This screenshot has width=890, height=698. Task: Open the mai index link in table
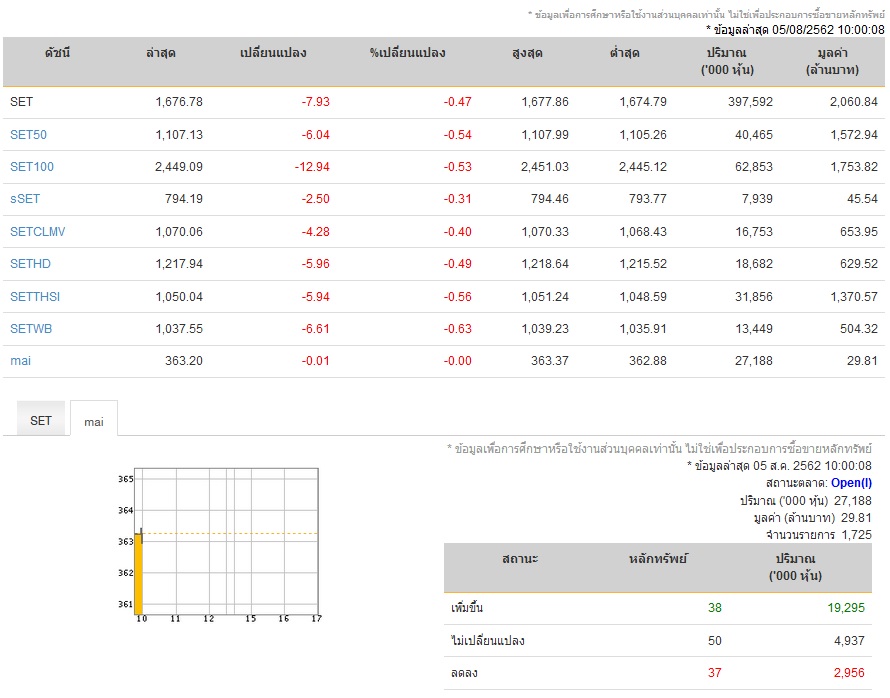pyautogui.click(x=20, y=361)
